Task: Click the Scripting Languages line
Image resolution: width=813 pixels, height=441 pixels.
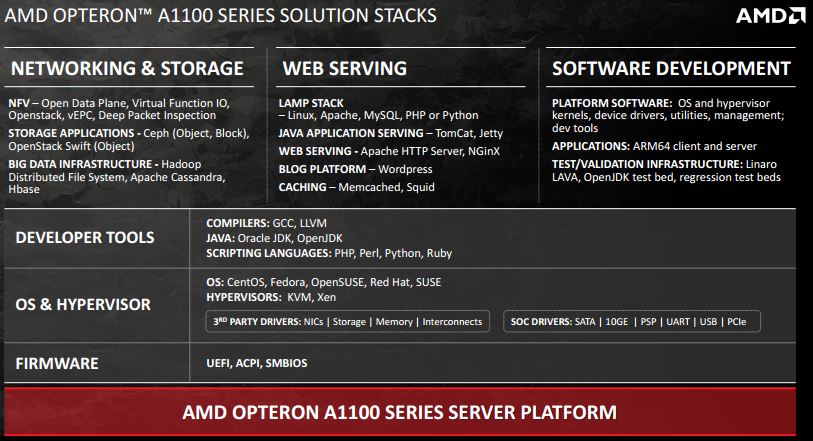Action: [328, 254]
